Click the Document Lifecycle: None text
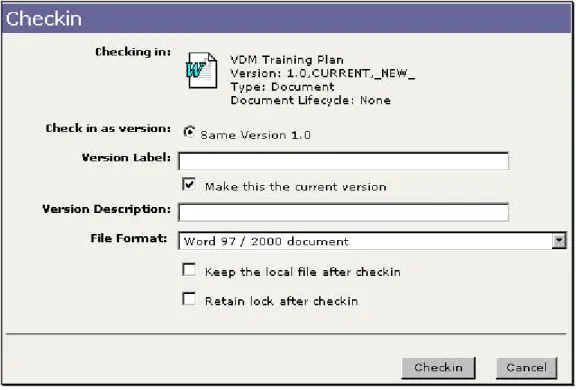 point(310,100)
